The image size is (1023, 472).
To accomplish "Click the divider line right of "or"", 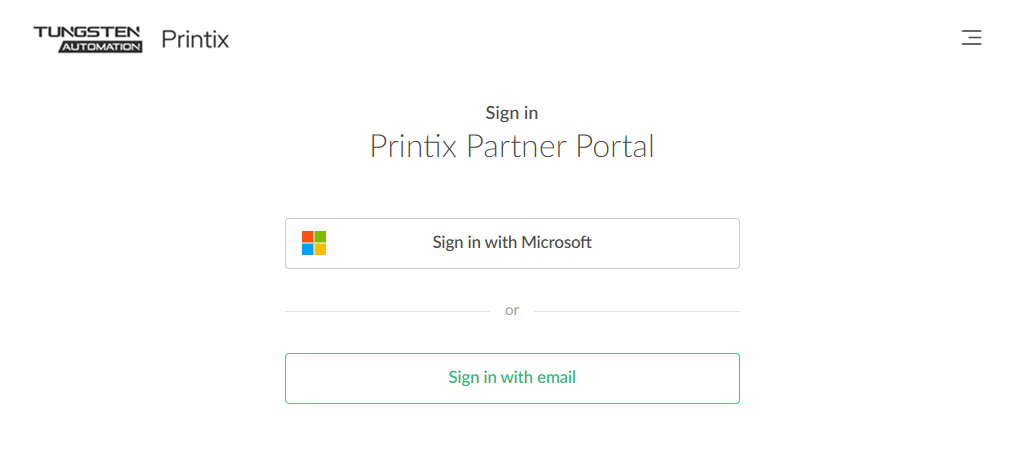I will pos(636,311).
